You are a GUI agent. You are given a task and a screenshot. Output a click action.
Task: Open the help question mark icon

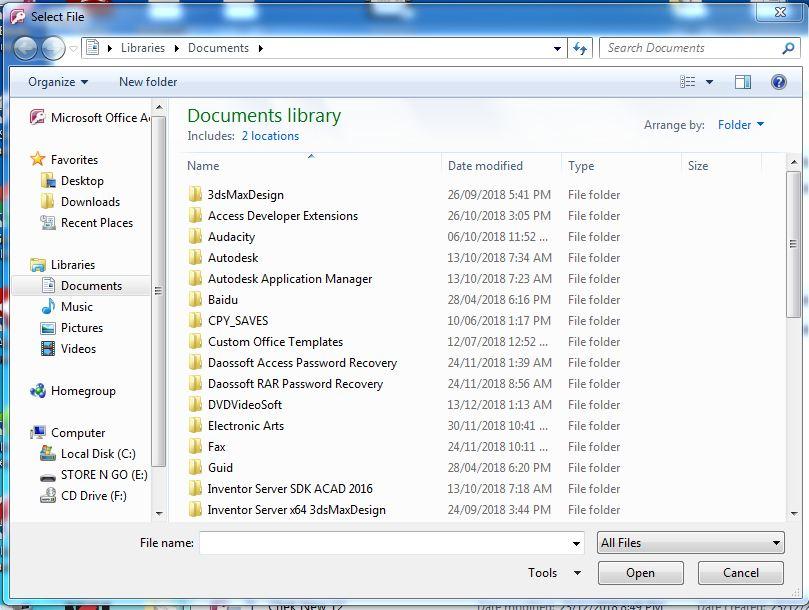(x=778, y=82)
